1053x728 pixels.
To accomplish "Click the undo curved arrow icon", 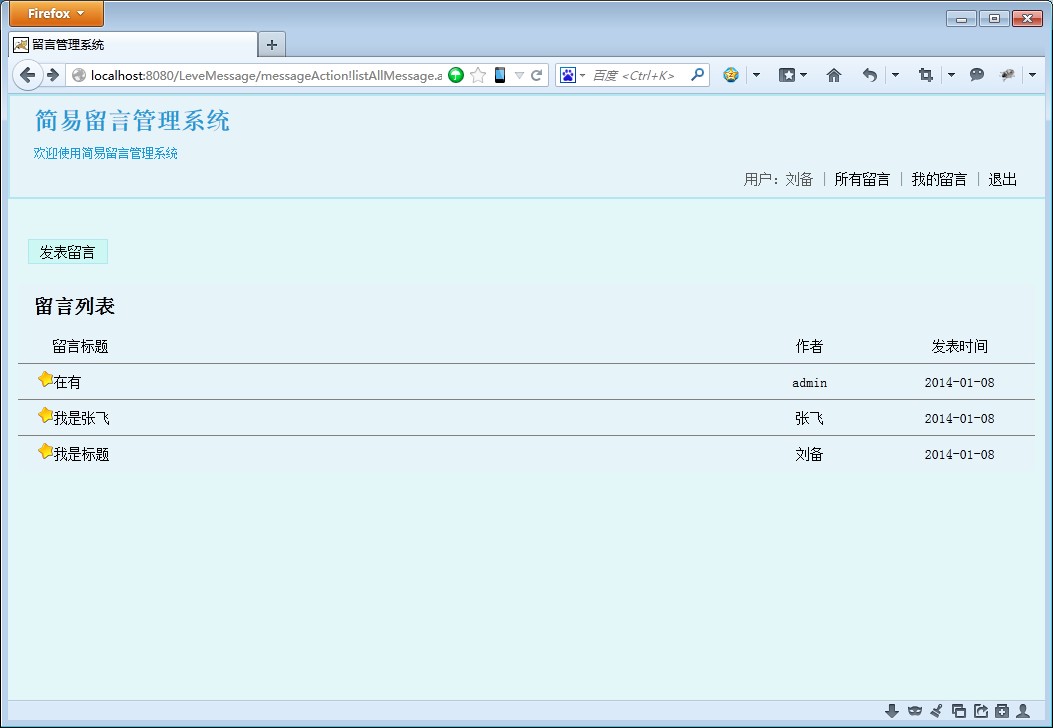I will click(x=870, y=75).
